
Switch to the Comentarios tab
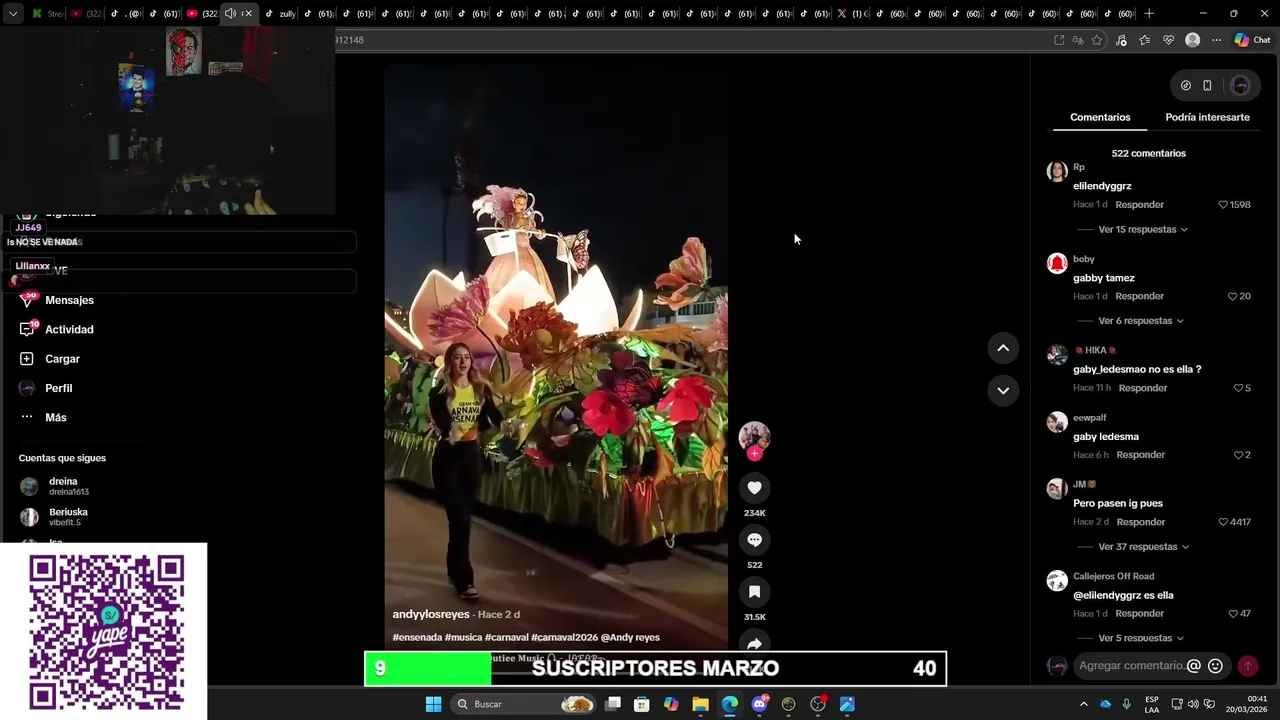[1100, 117]
